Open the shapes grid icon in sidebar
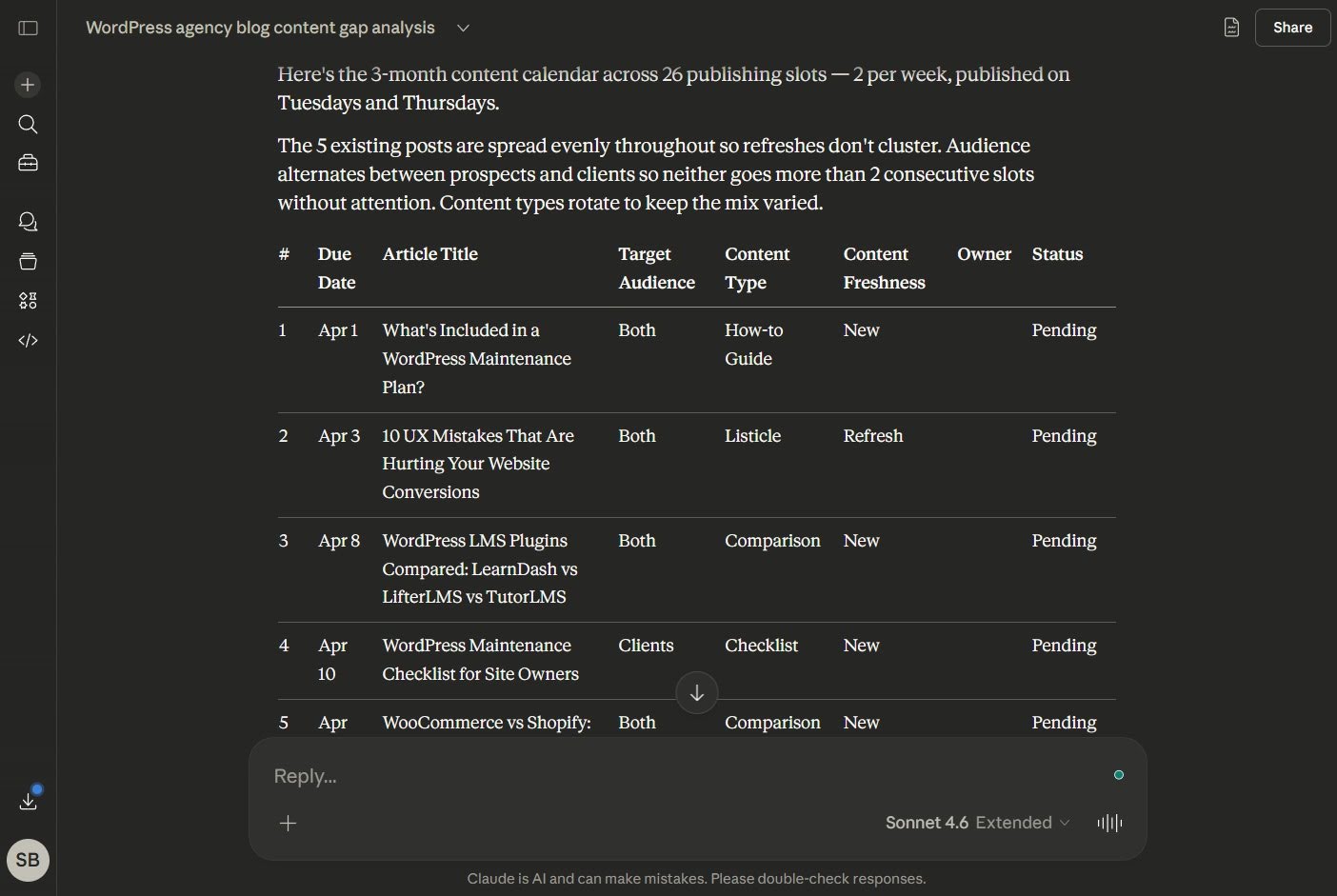 pos(28,301)
